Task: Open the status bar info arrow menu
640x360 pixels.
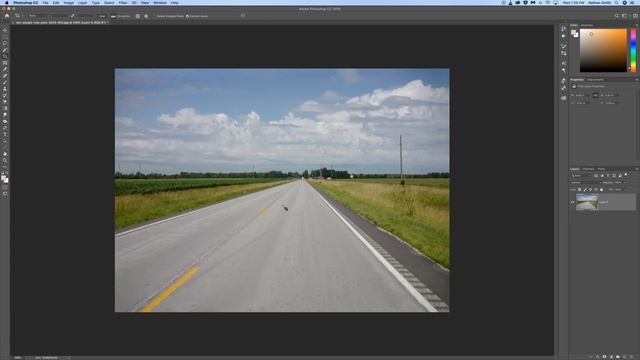Action: click(69, 358)
